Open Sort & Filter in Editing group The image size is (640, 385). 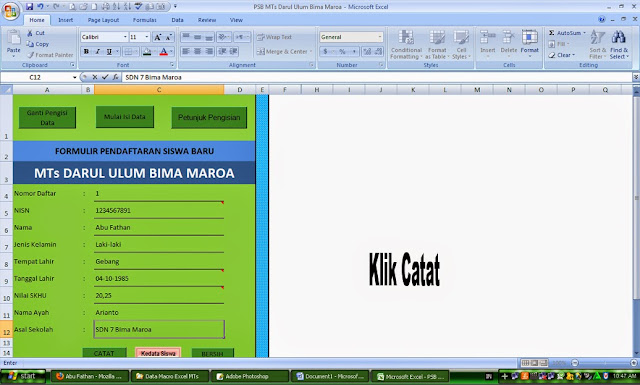tap(598, 45)
